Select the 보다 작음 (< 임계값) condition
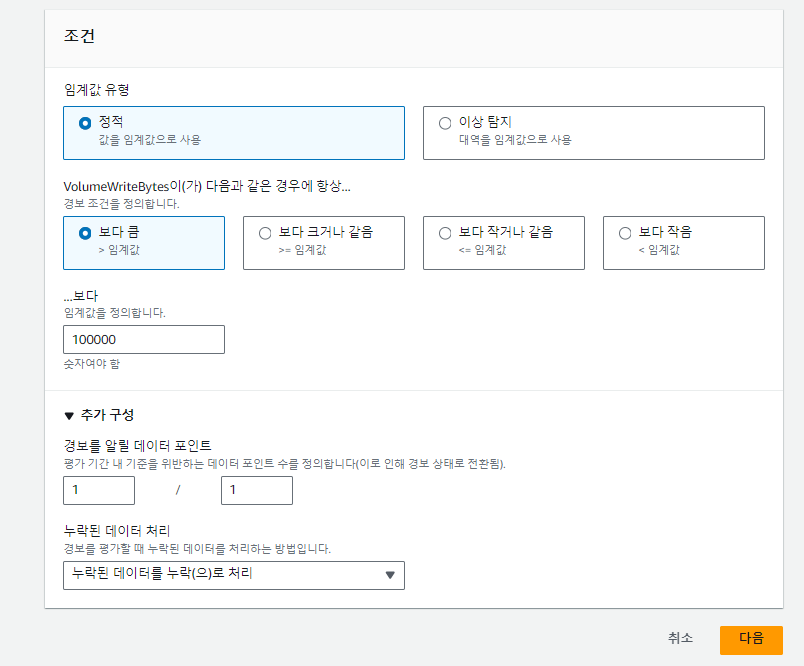 coord(625,233)
